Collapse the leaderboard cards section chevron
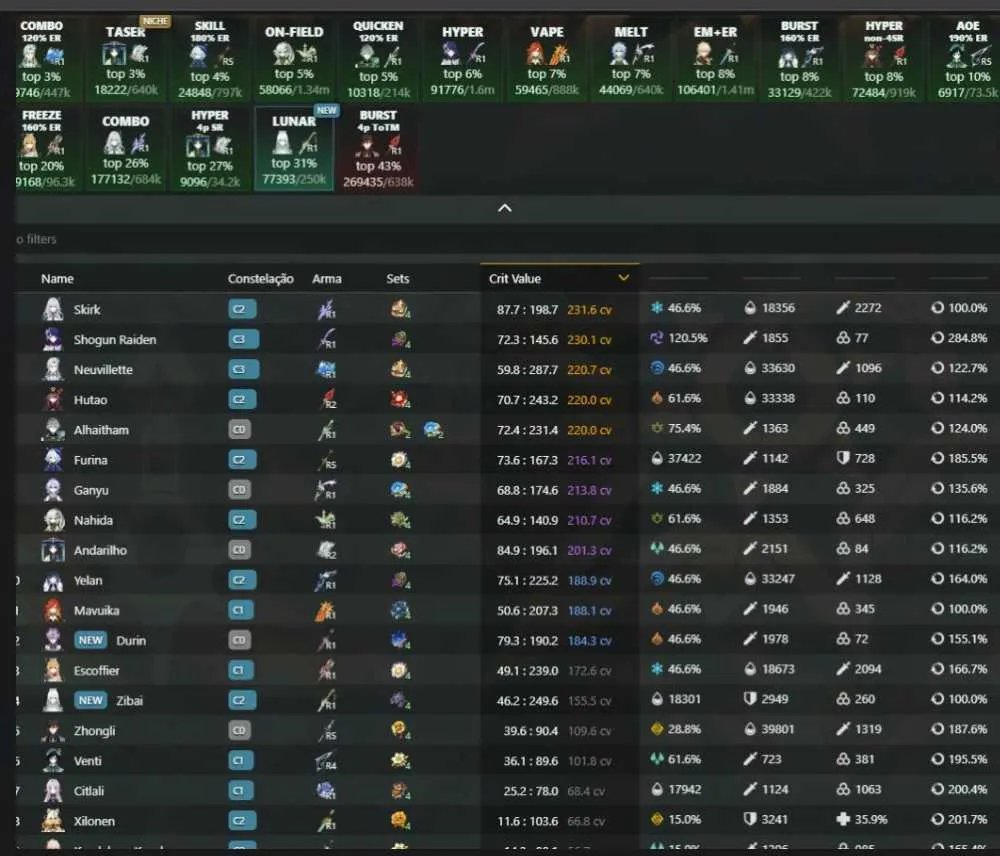The height and width of the screenshot is (856, 1000). point(504,209)
